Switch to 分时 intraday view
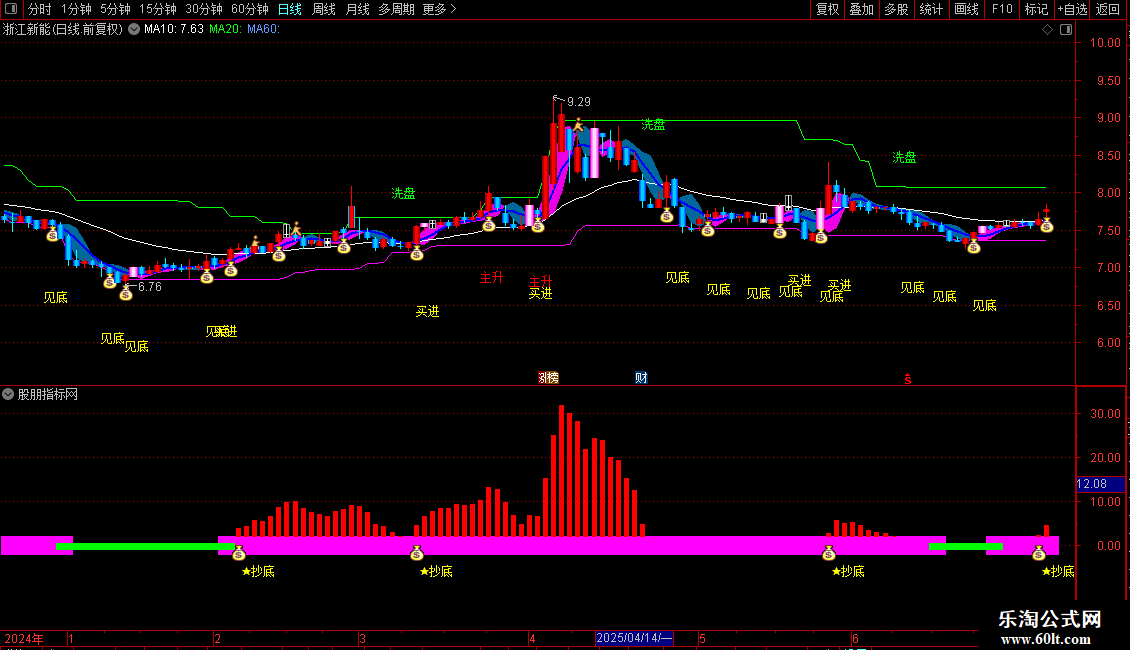 coord(40,9)
